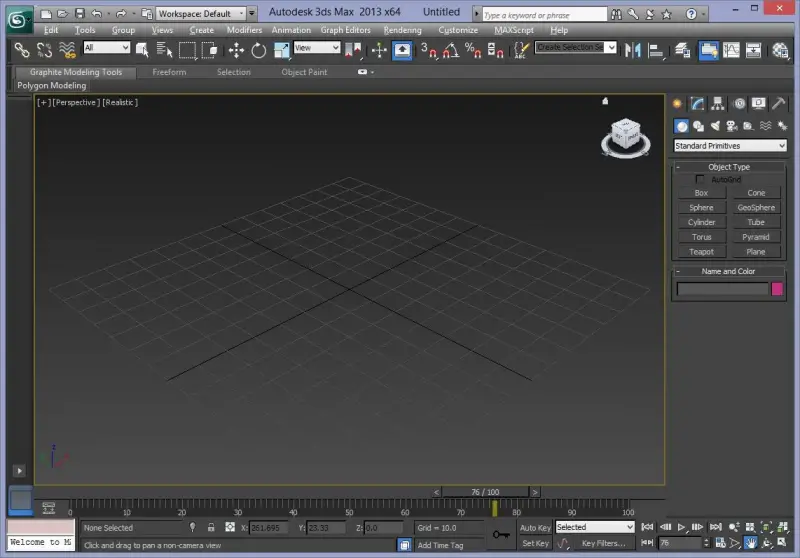Enable the AutoGrid checkbox
The width and height of the screenshot is (800, 558).
[699, 179]
